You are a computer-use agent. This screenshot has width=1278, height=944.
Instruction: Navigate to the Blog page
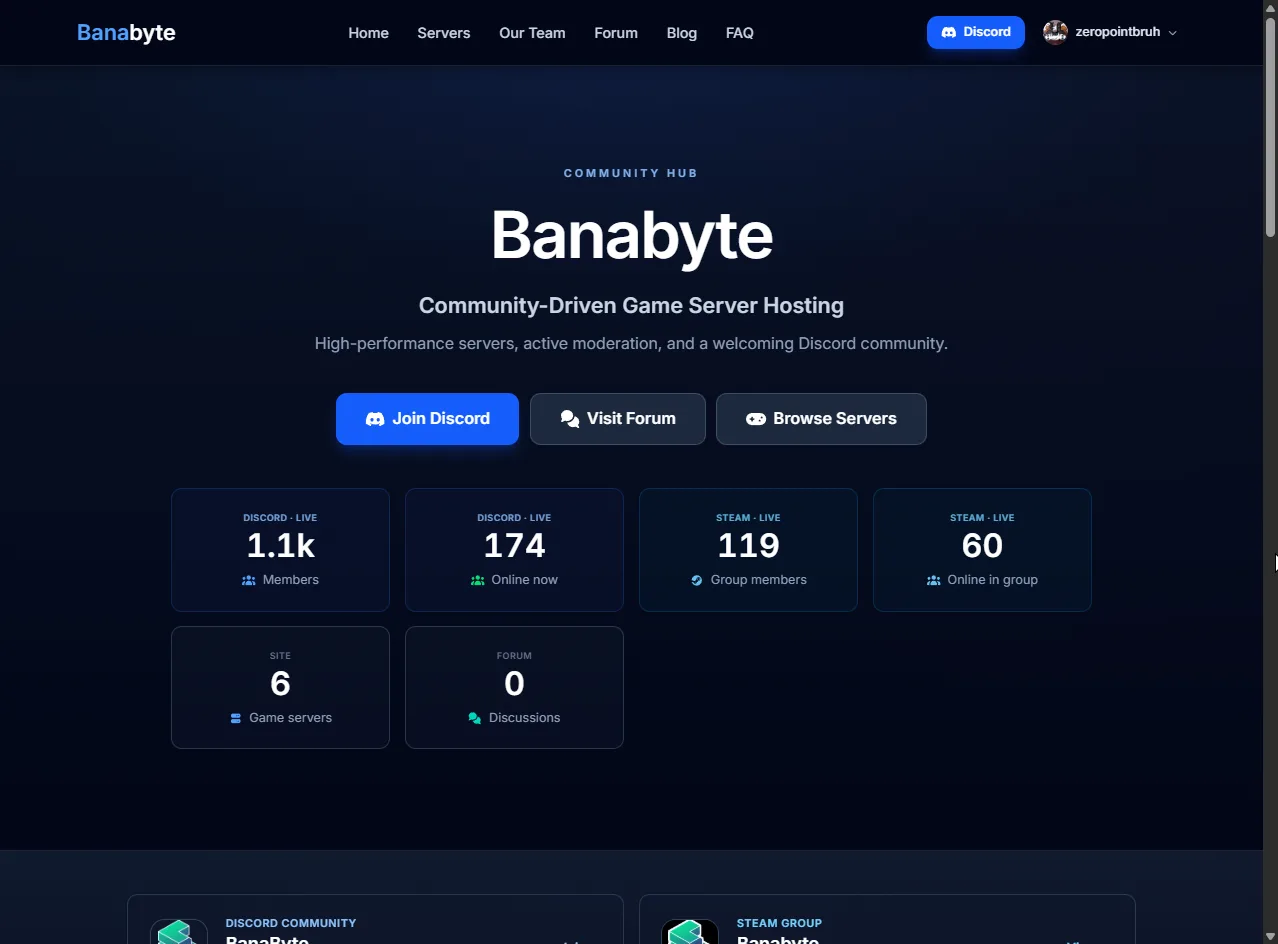point(682,33)
